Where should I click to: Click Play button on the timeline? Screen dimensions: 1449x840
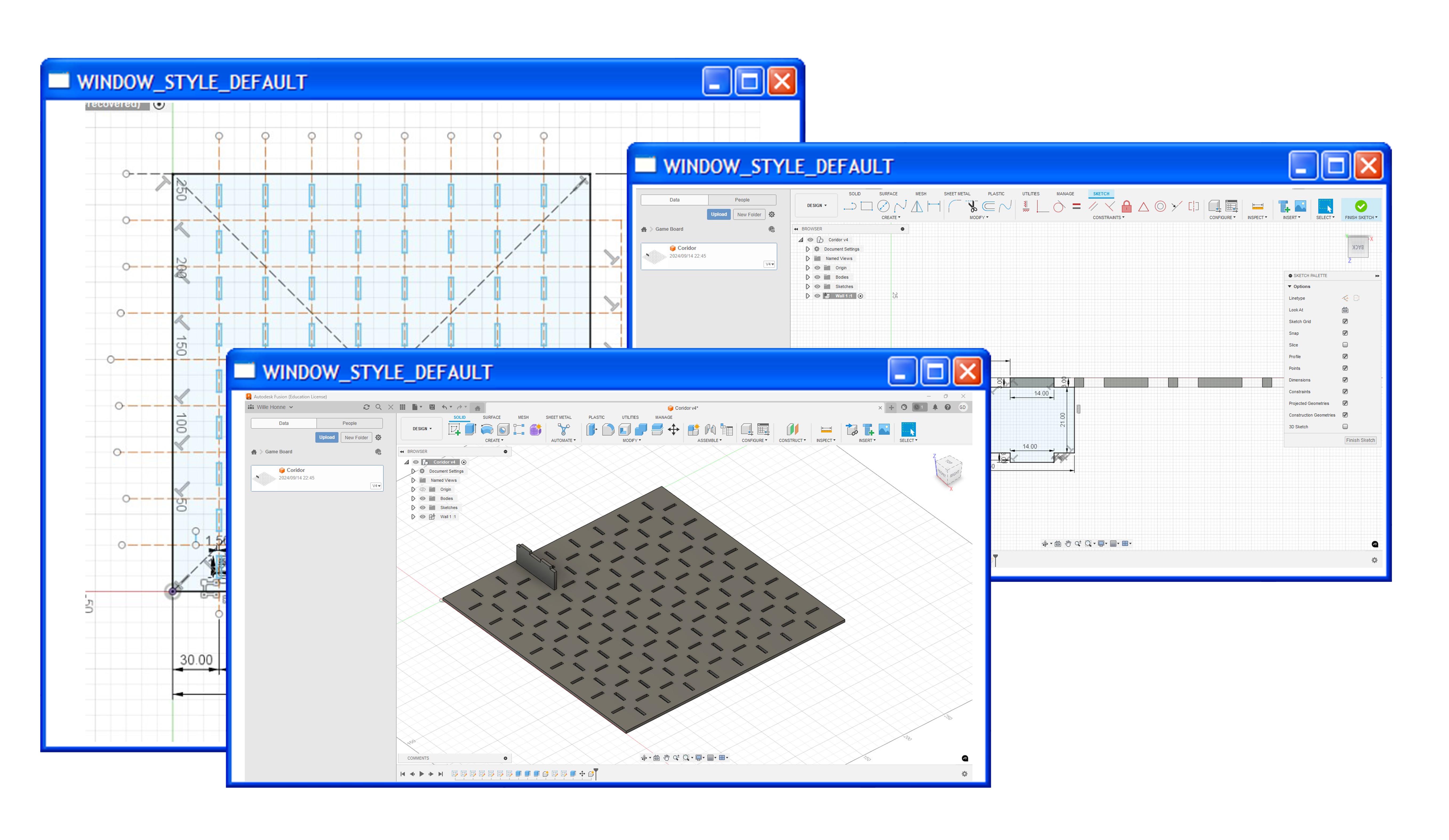pos(421,774)
